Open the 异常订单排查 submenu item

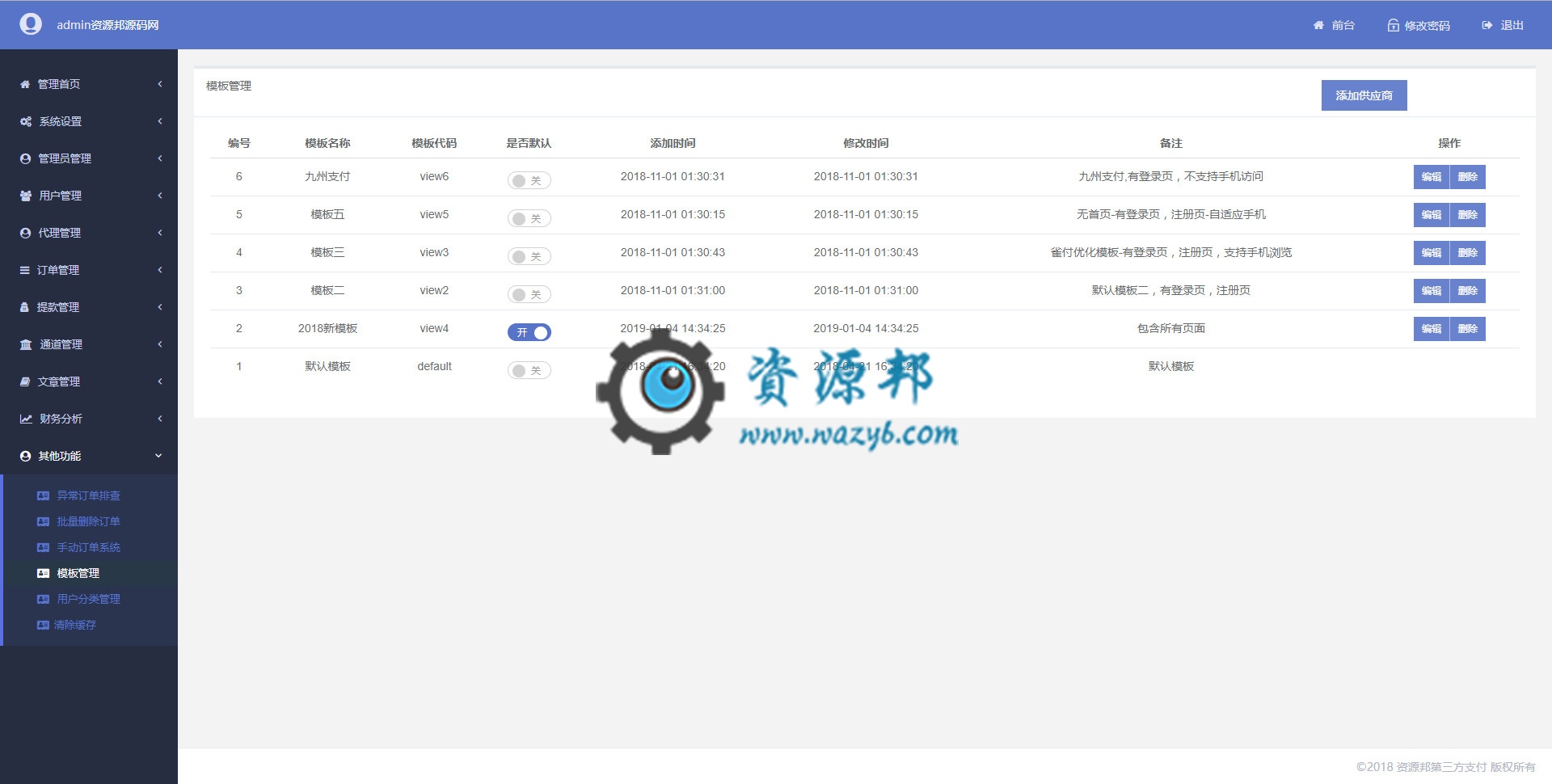pos(88,495)
